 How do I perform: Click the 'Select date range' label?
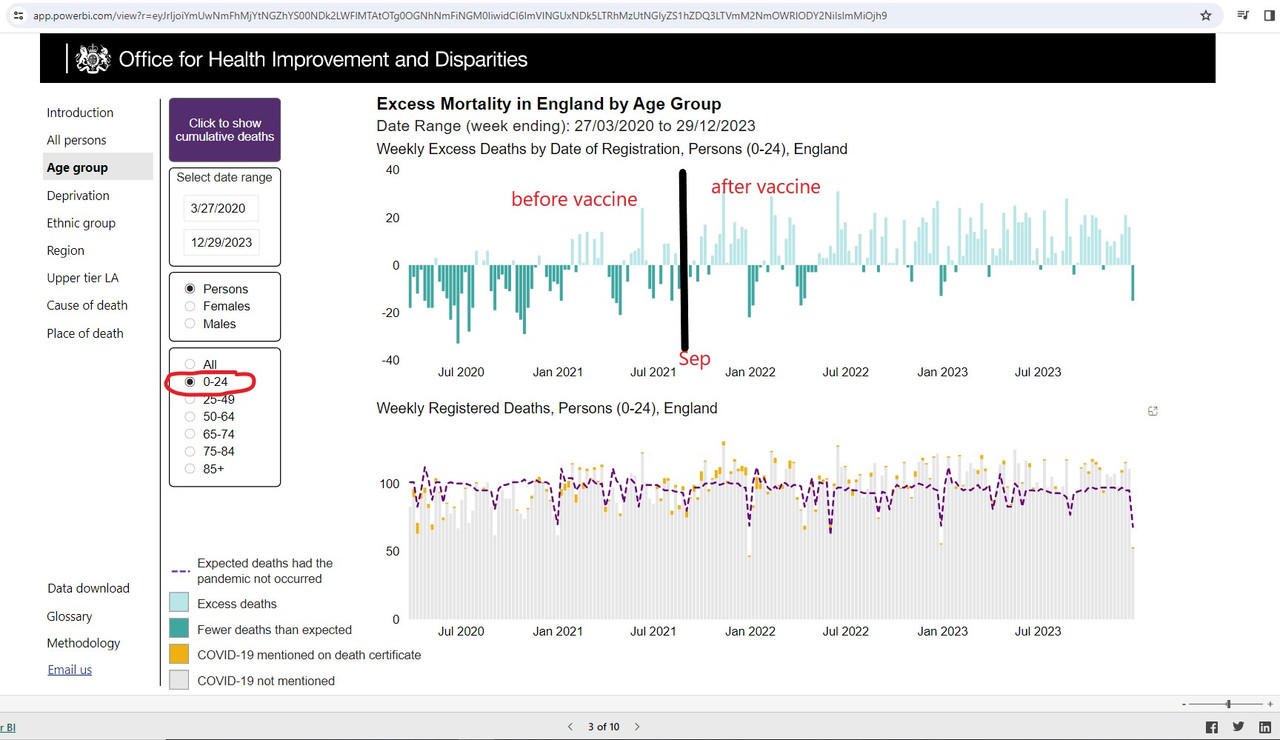tap(224, 177)
